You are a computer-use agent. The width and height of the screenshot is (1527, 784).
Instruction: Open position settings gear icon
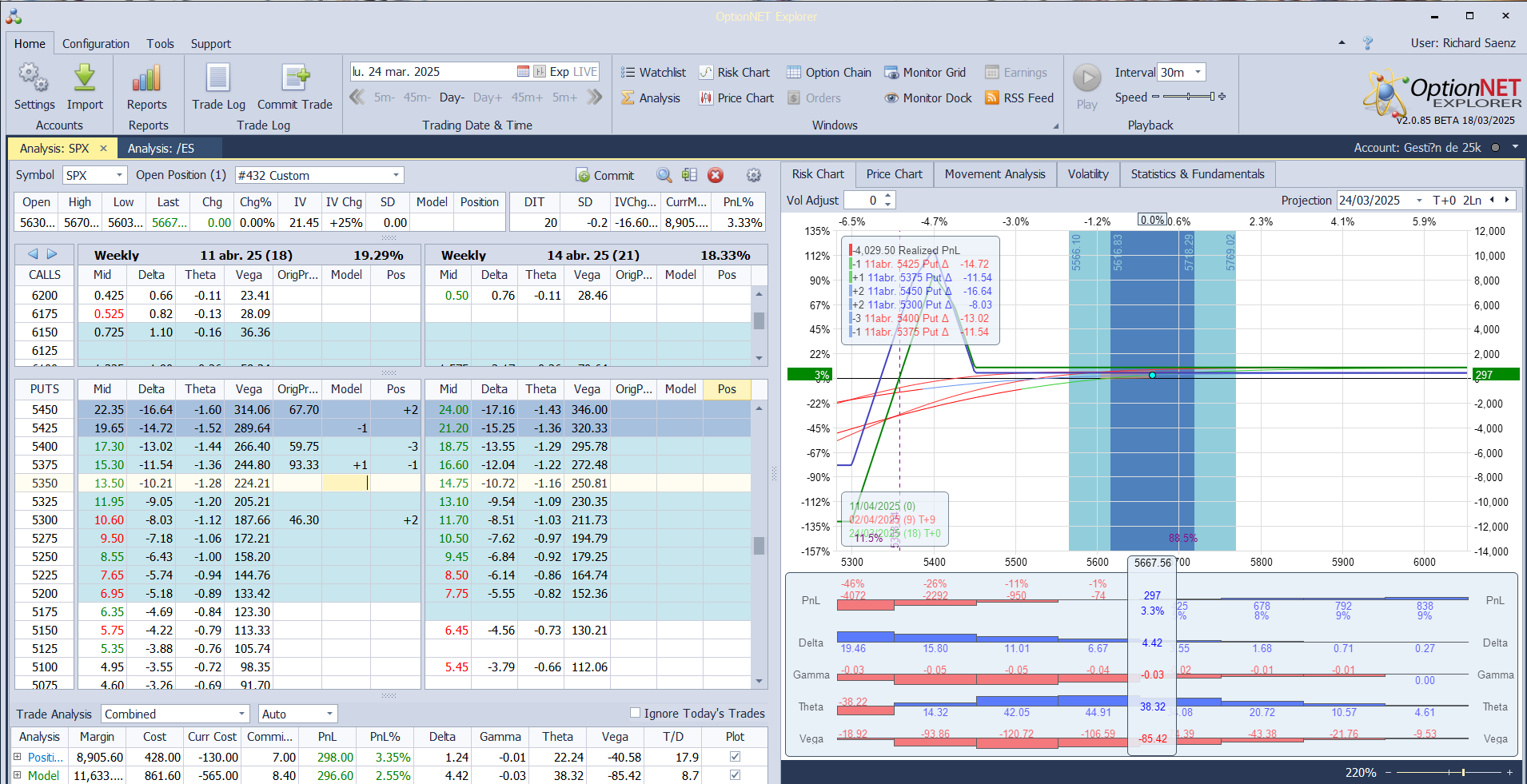point(753,175)
